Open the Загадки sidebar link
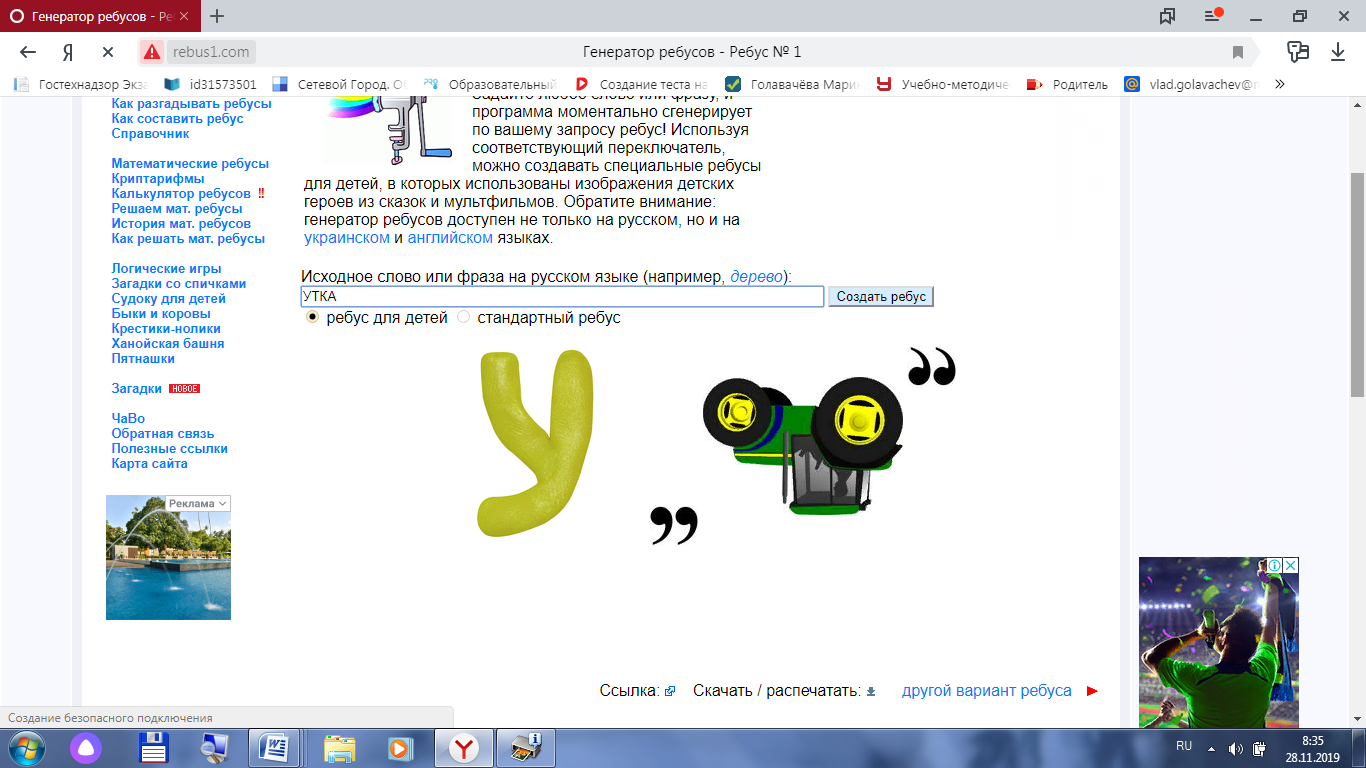 137,388
